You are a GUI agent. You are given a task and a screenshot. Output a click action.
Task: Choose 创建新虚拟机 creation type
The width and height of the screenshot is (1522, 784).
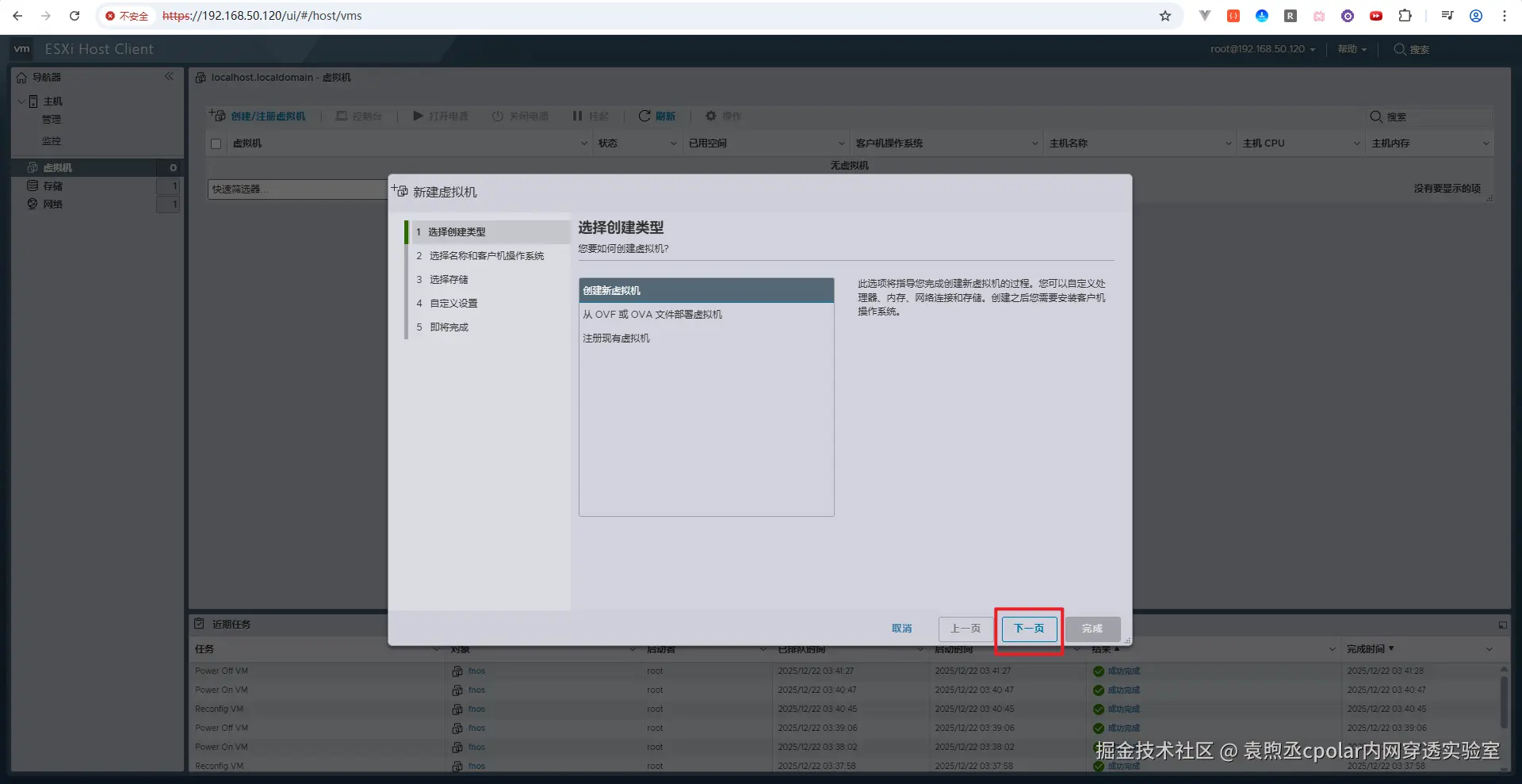706,291
